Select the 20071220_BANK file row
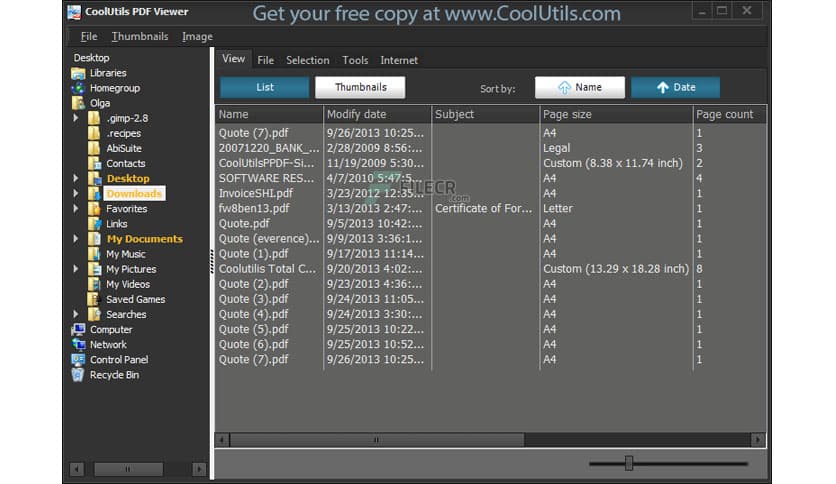Screen dimensions: 836x484 [491, 148]
